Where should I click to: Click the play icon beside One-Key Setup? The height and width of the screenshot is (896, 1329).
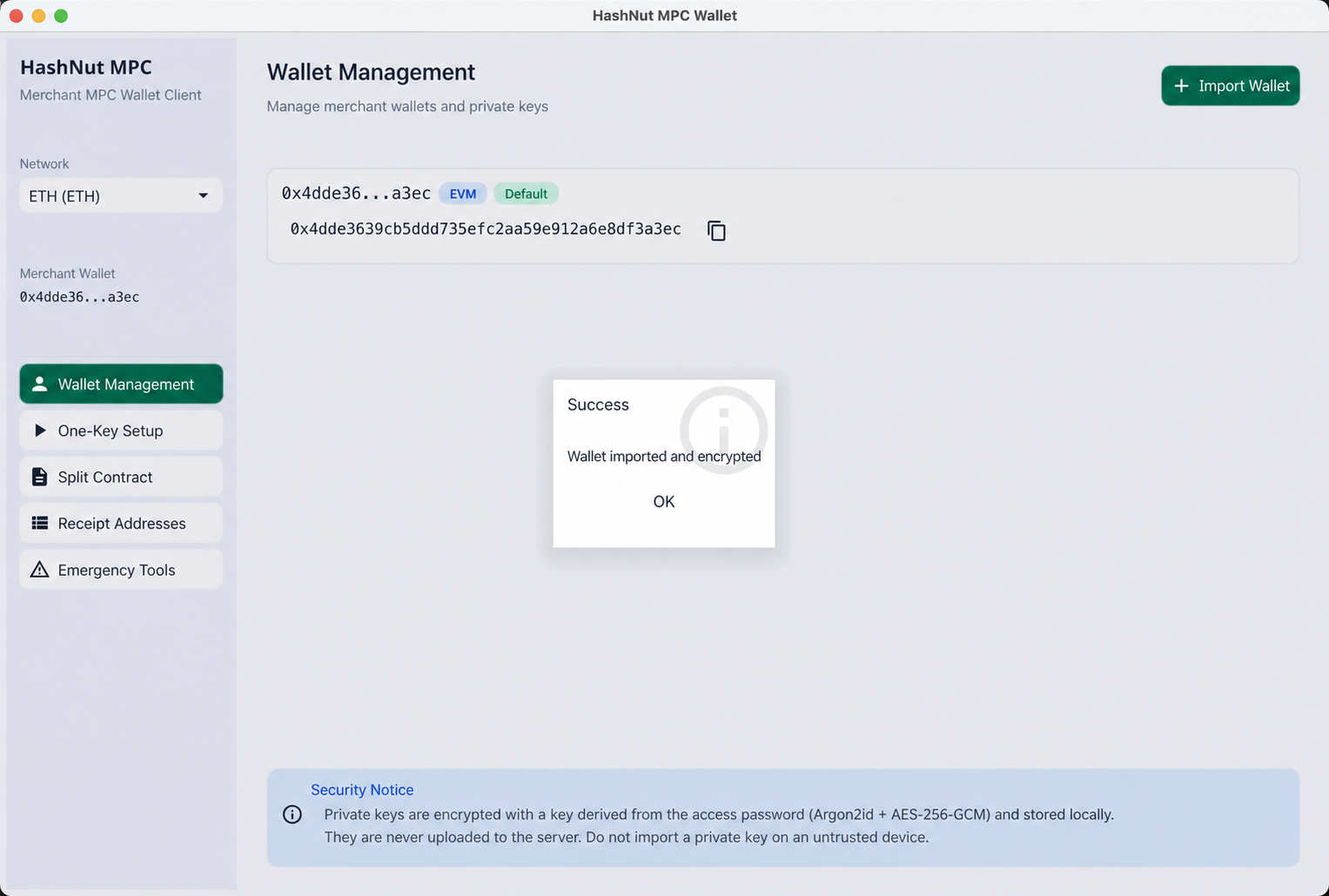point(40,431)
